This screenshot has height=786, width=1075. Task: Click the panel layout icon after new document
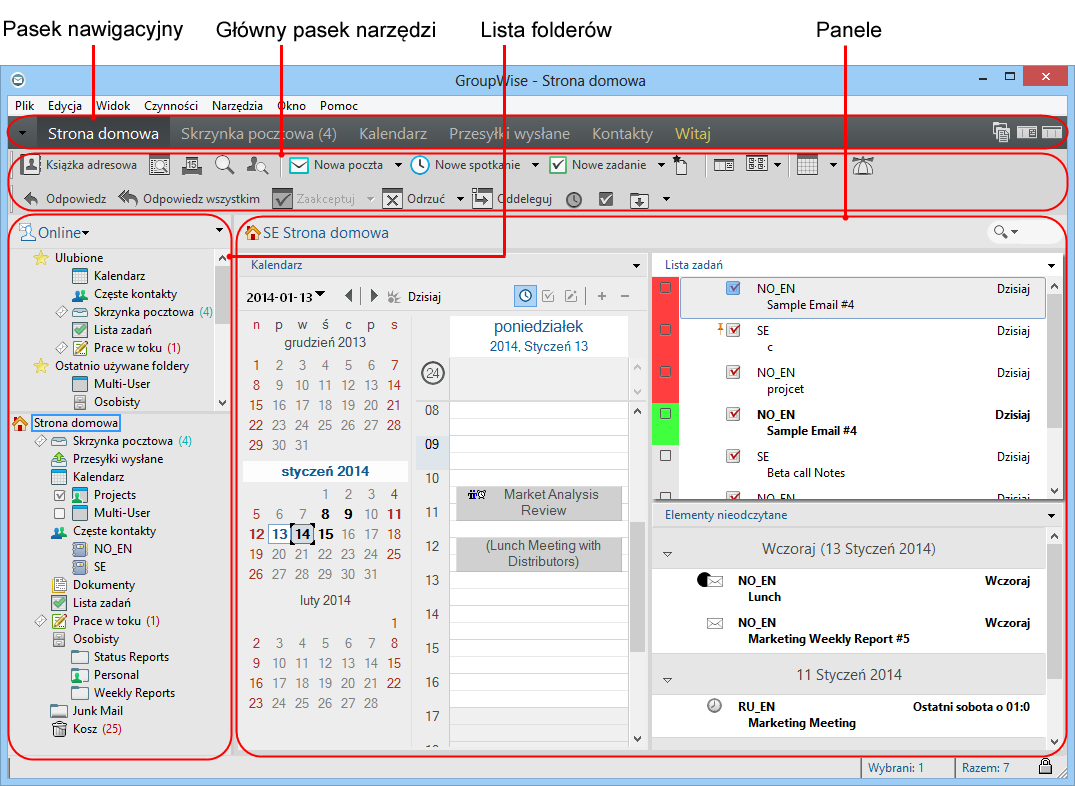724,165
